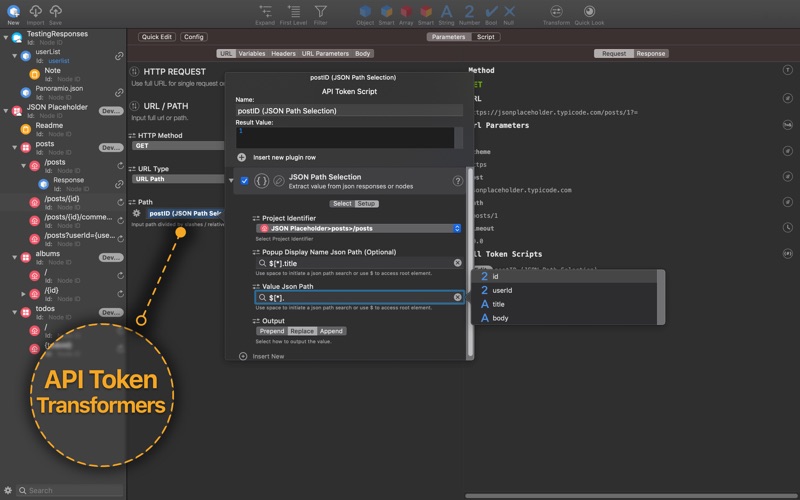The width and height of the screenshot is (800, 500).
Task: Click the curly braces icon of JSON Path Selection
Action: tap(262, 181)
